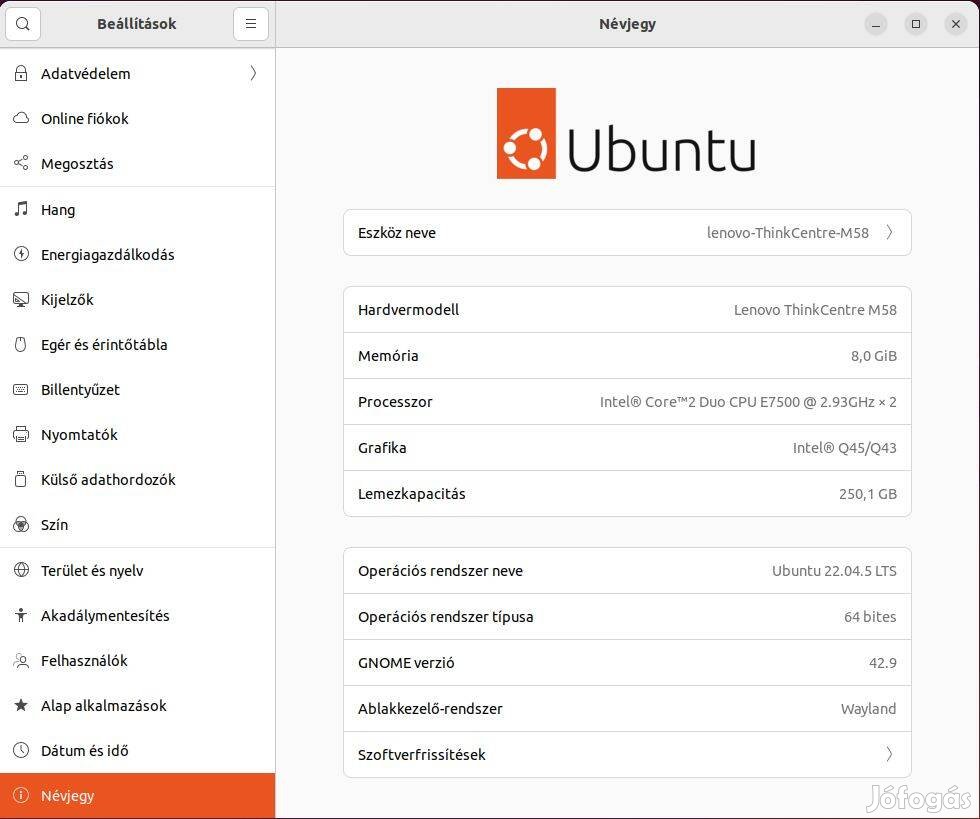980x819 pixels.
Task: Click the search icon in Settings header
Action: click(x=23, y=24)
